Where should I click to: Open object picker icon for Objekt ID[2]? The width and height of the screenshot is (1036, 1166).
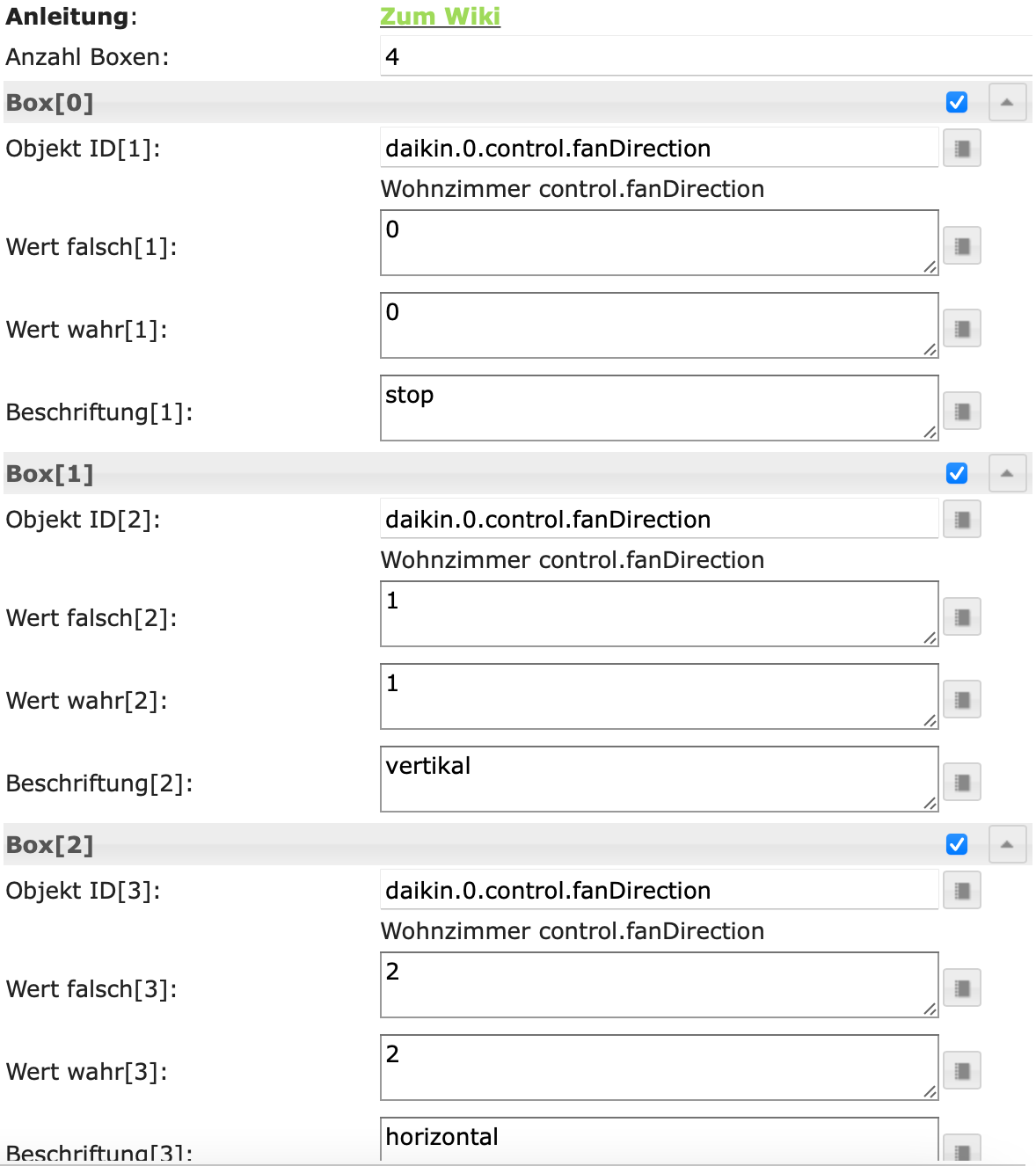point(961,520)
